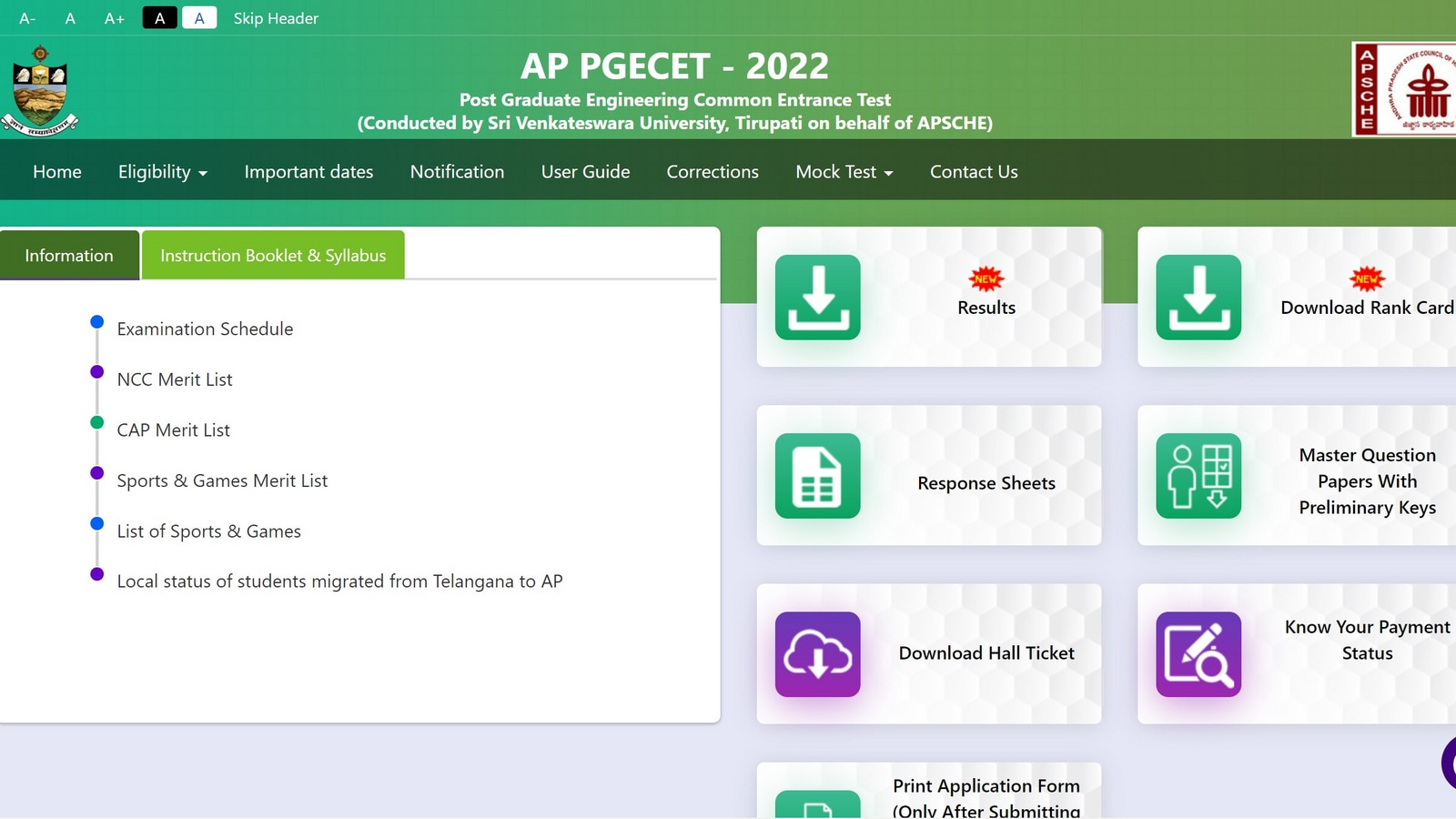Image resolution: width=1456 pixels, height=819 pixels.
Task: Open the Notification menu item
Action: [x=457, y=172]
